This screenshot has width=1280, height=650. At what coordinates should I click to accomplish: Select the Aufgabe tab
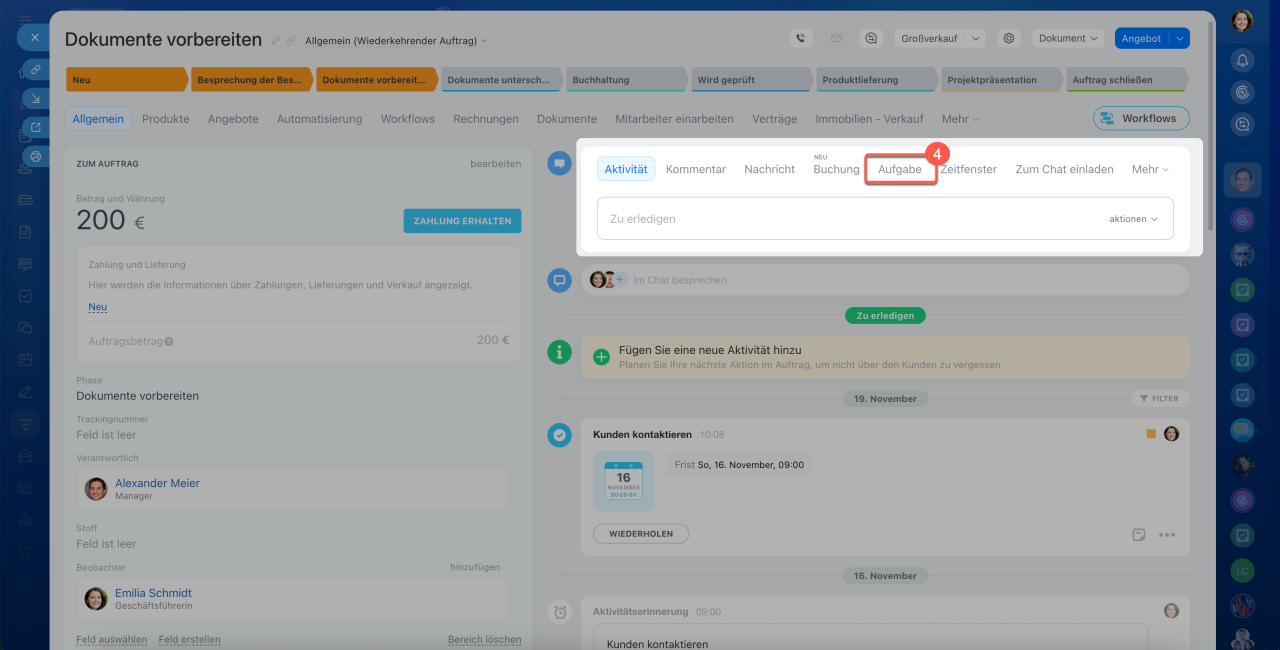pyautogui.click(x=900, y=169)
